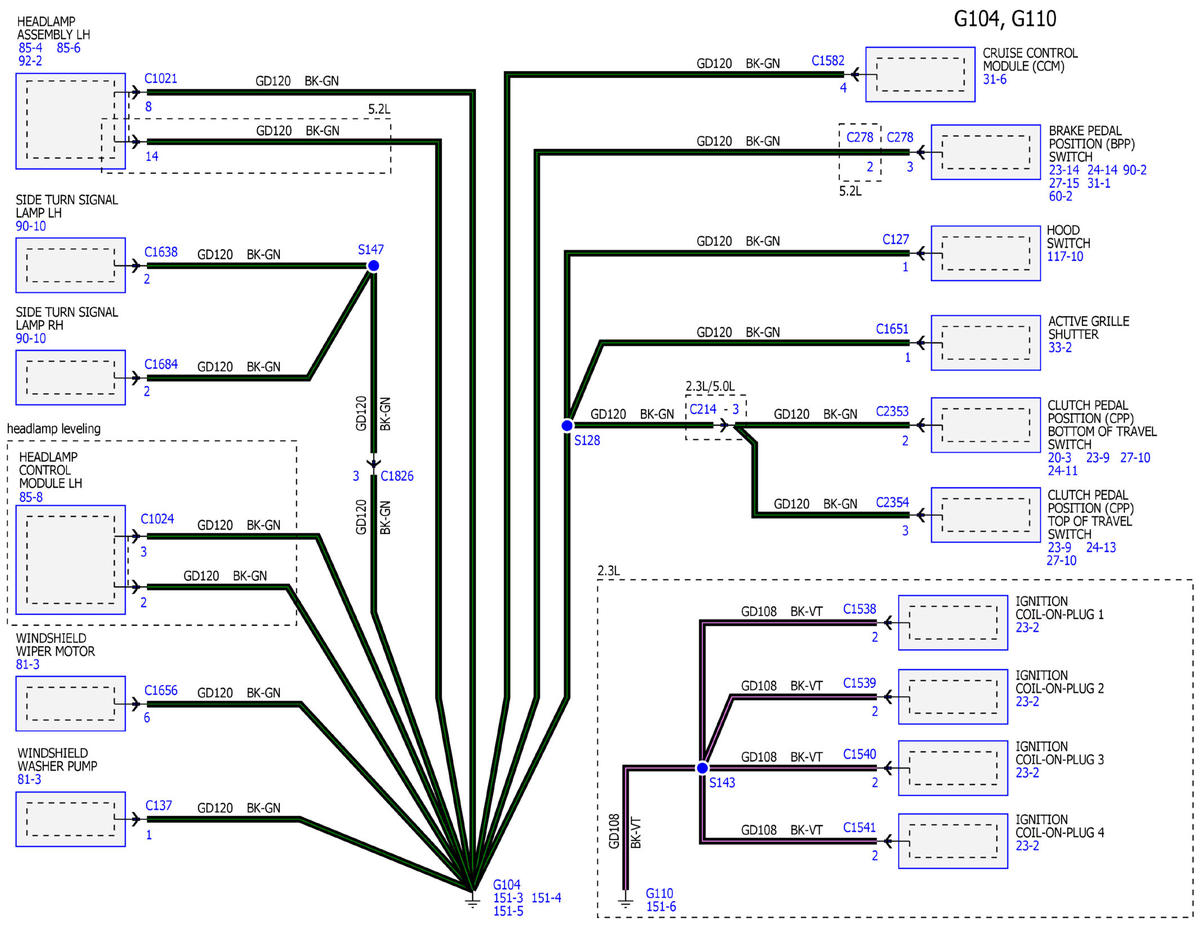Screen dimensions: 1200x927
Task: Open page reference 85-4 under Headlamp Assembly LH
Action: [x=29, y=47]
